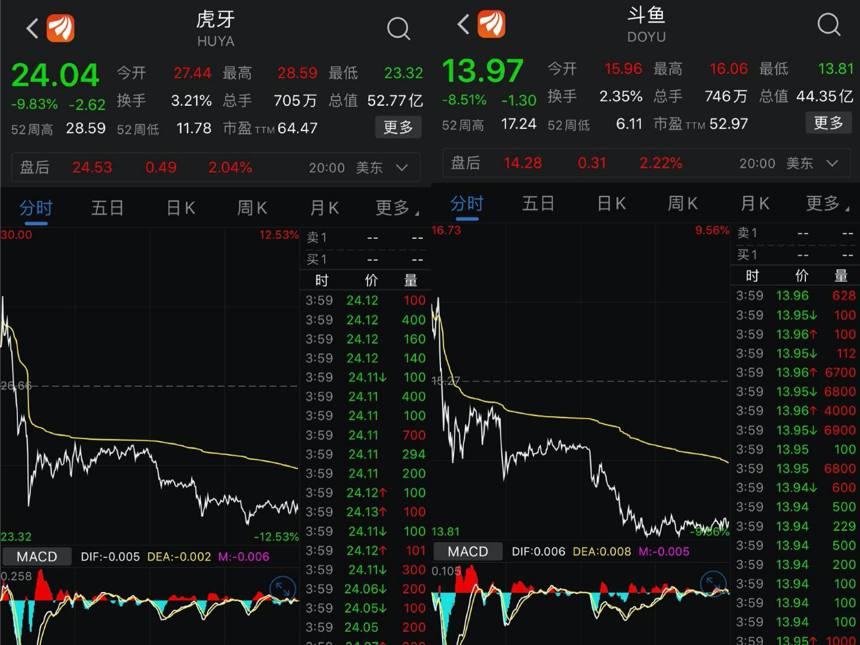Click DOYU after-hours price 14.28
Viewport: 860px width, 645px height.
[523, 163]
